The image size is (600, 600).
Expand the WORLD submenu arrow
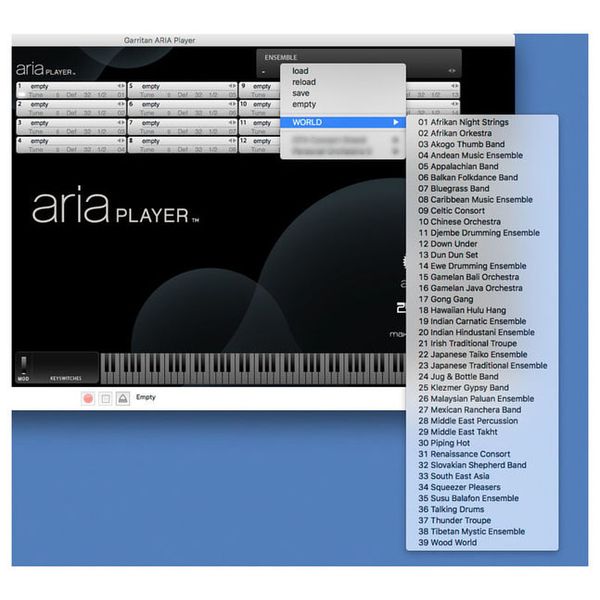pyautogui.click(x=396, y=122)
